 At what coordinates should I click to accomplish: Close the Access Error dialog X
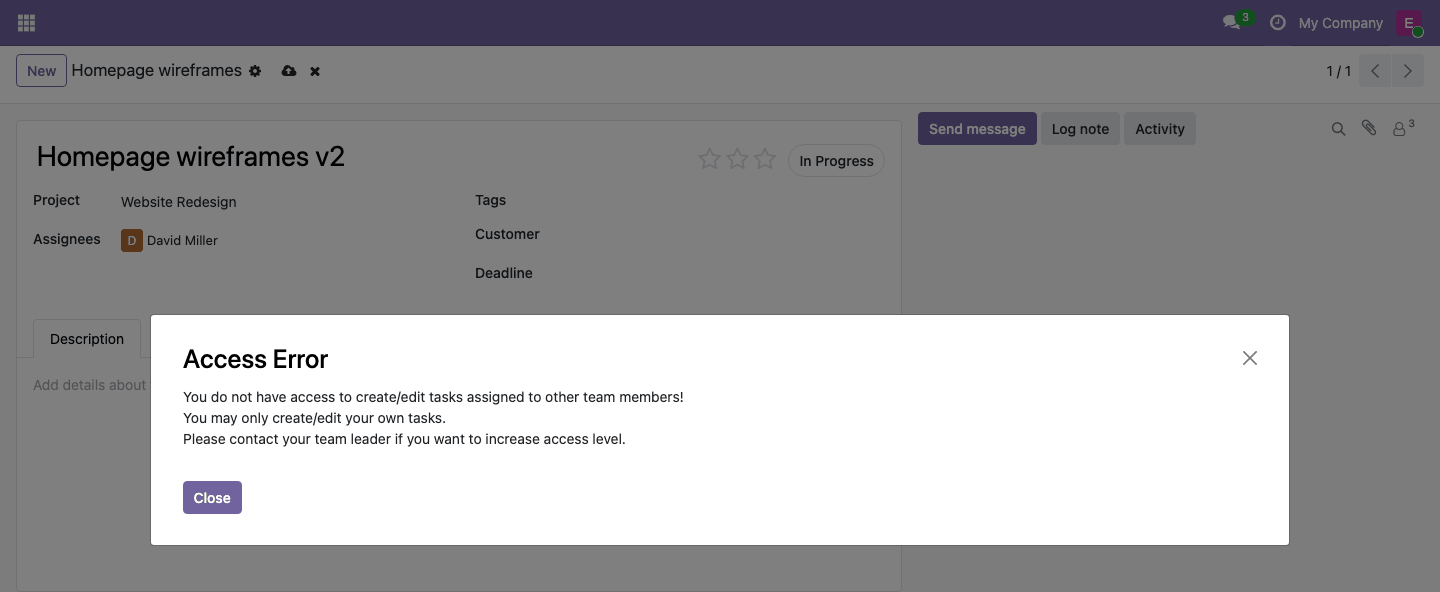click(1250, 358)
